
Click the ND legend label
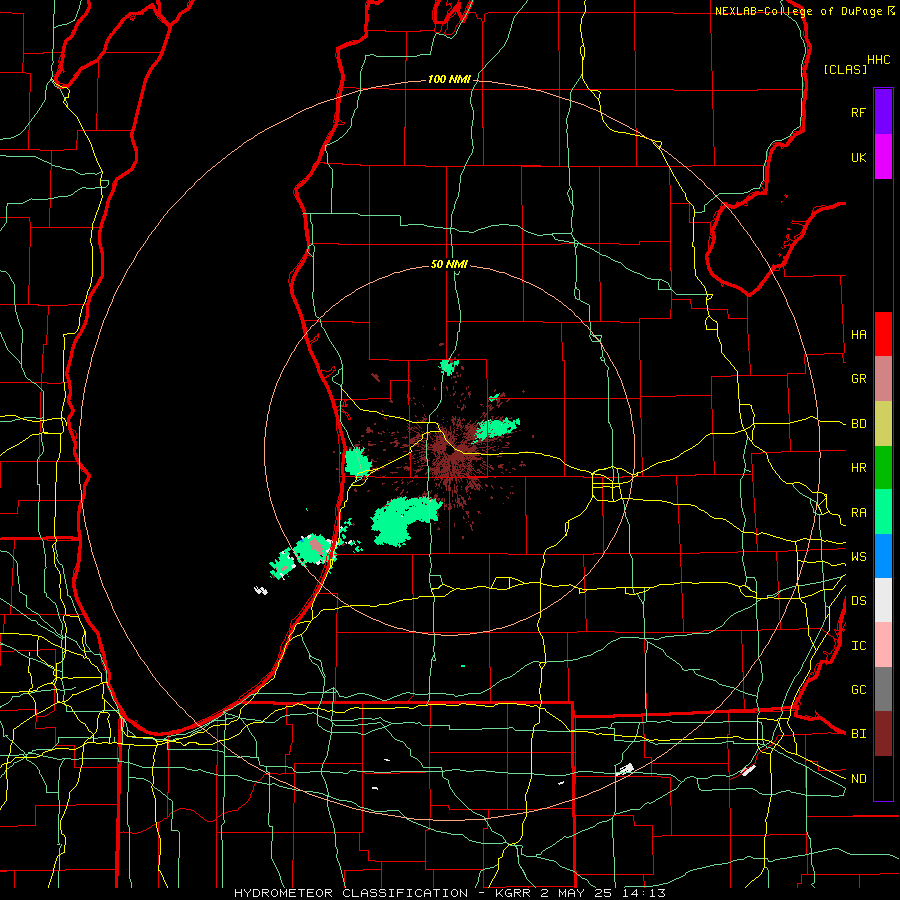[x=858, y=779]
